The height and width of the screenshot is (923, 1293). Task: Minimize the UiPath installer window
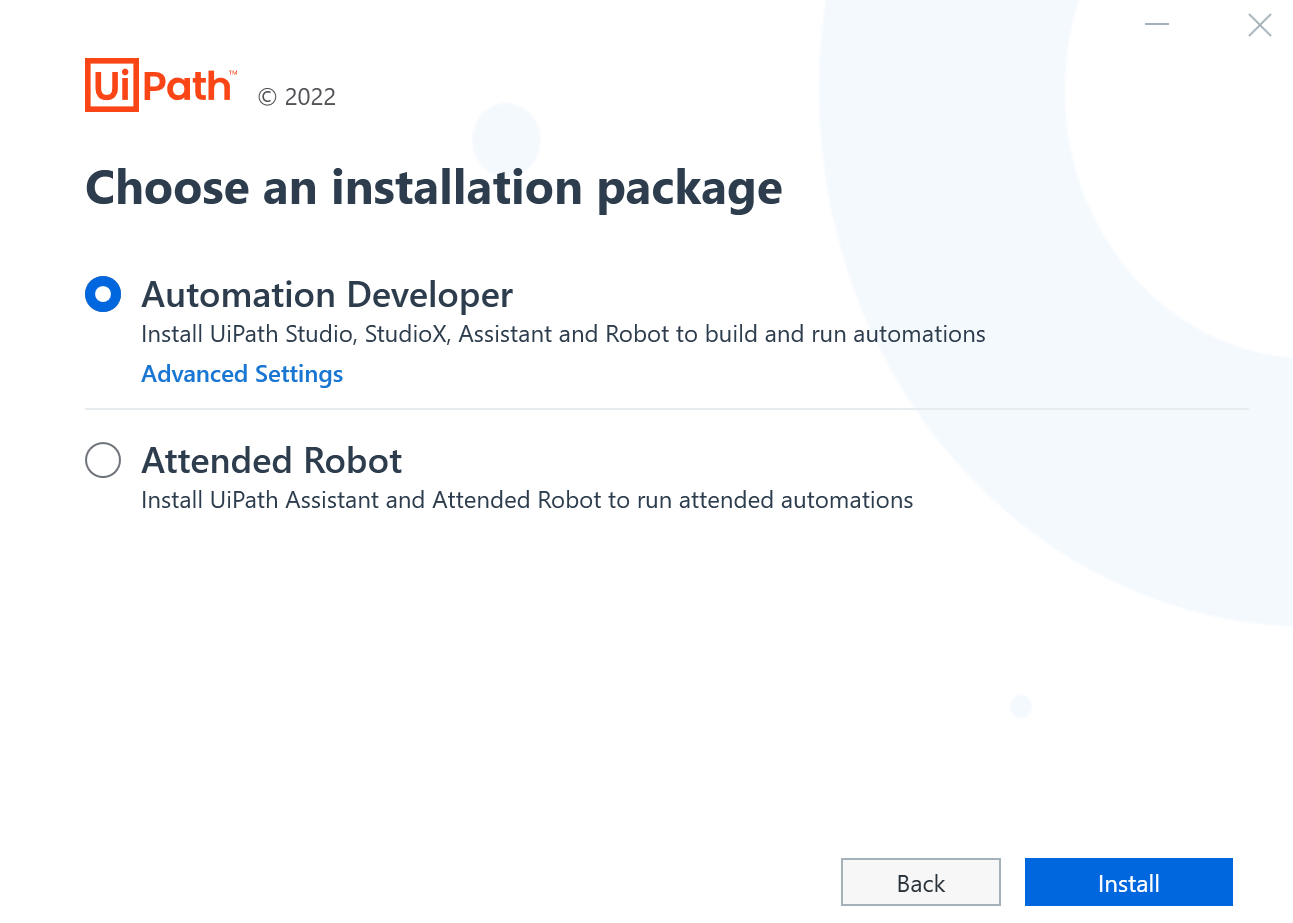[1157, 24]
